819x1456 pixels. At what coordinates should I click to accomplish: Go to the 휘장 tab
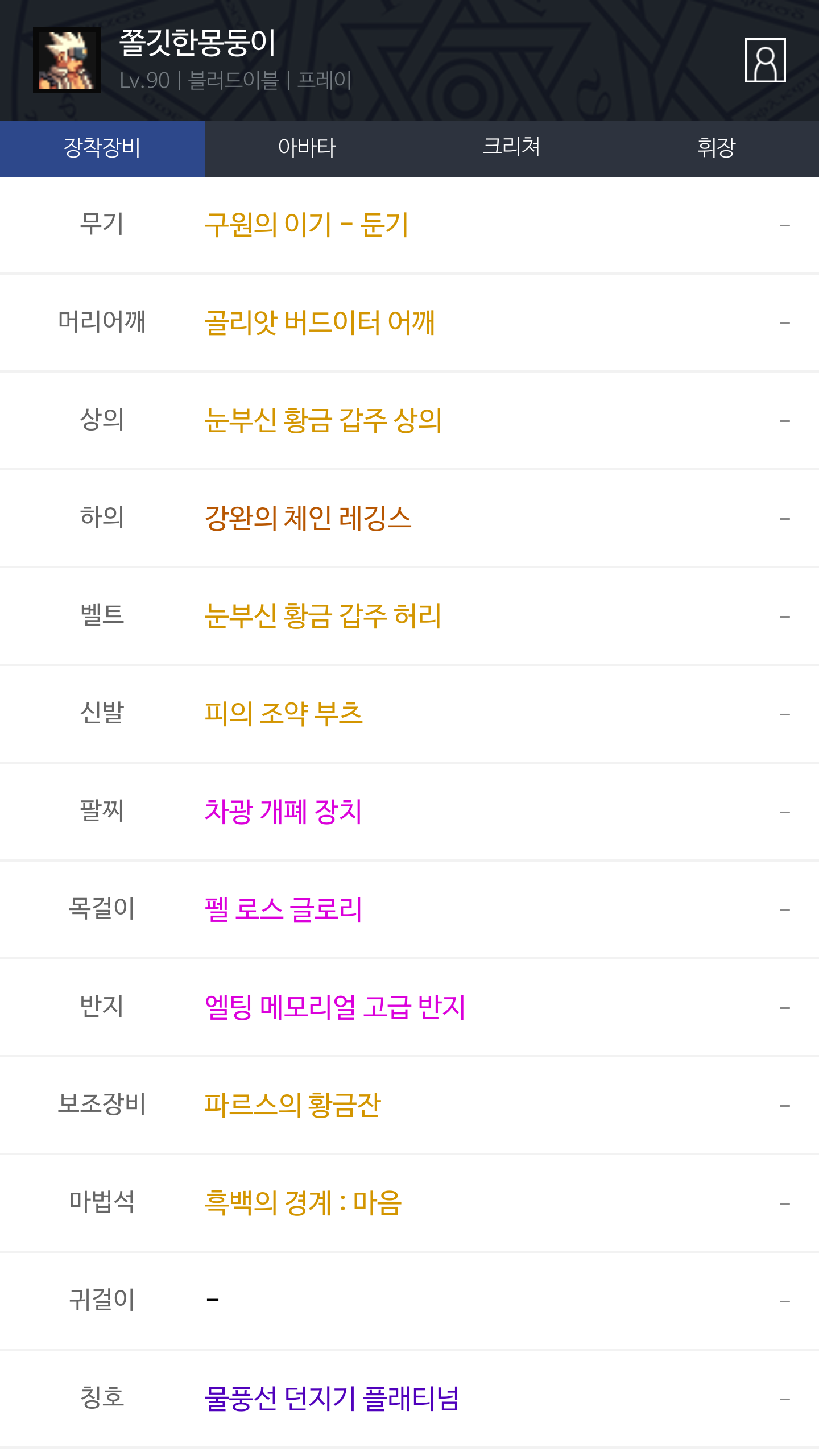click(x=716, y=148)
